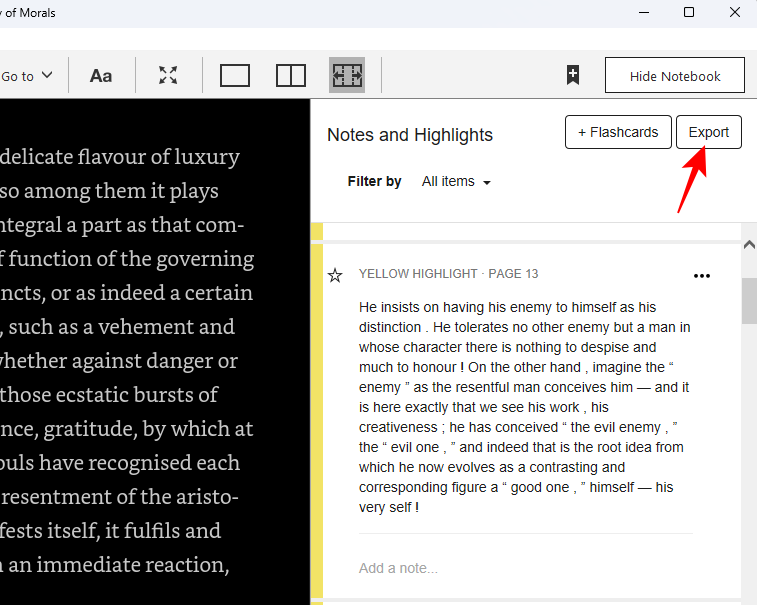Click the Hide Notebook button
The height and width of the screenshot is (605, 757).
pyautogui.click(x=675, y=76)
